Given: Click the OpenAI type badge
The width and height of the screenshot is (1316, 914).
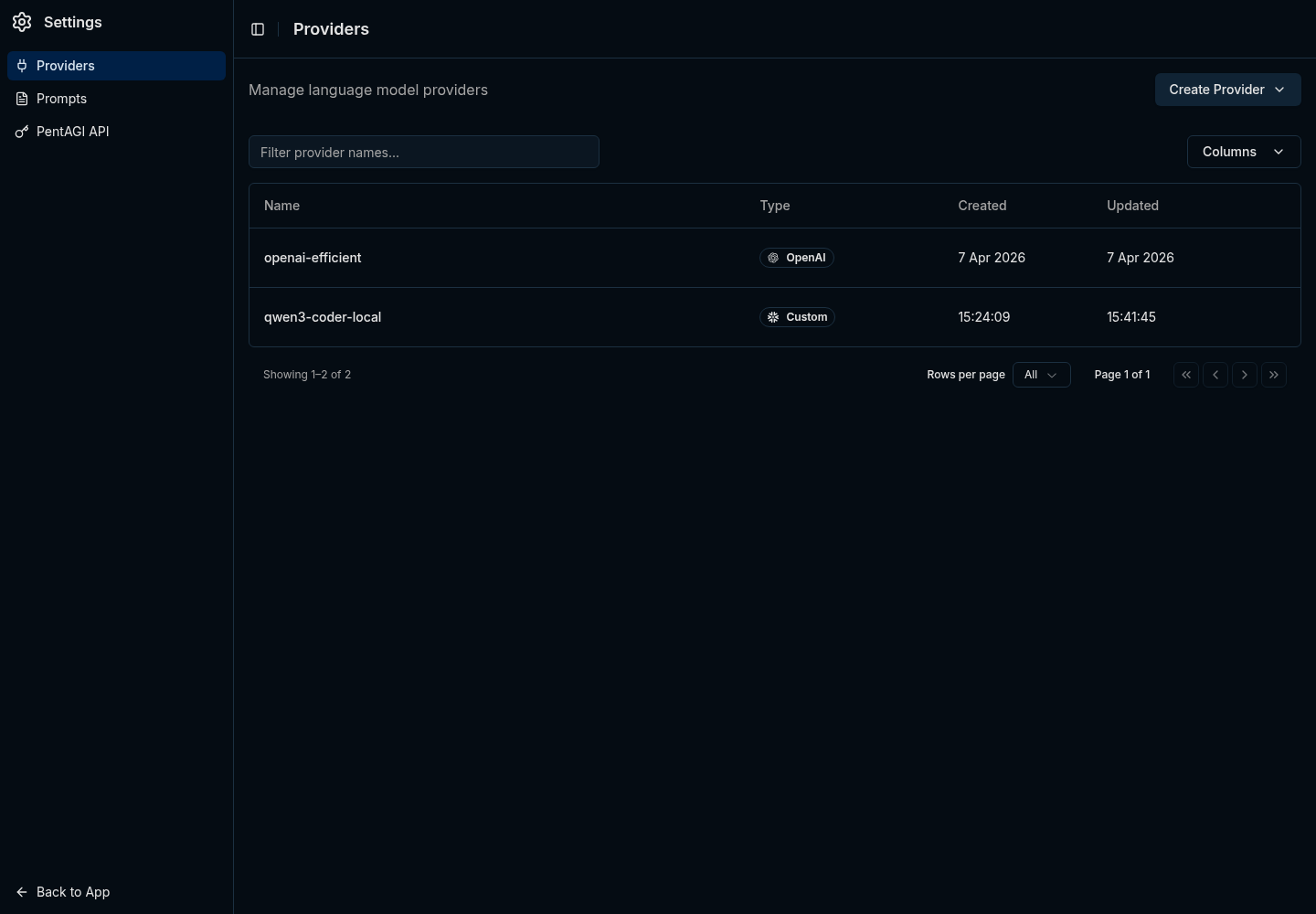Looking at the screenshot, I should [x=796, y=258].
